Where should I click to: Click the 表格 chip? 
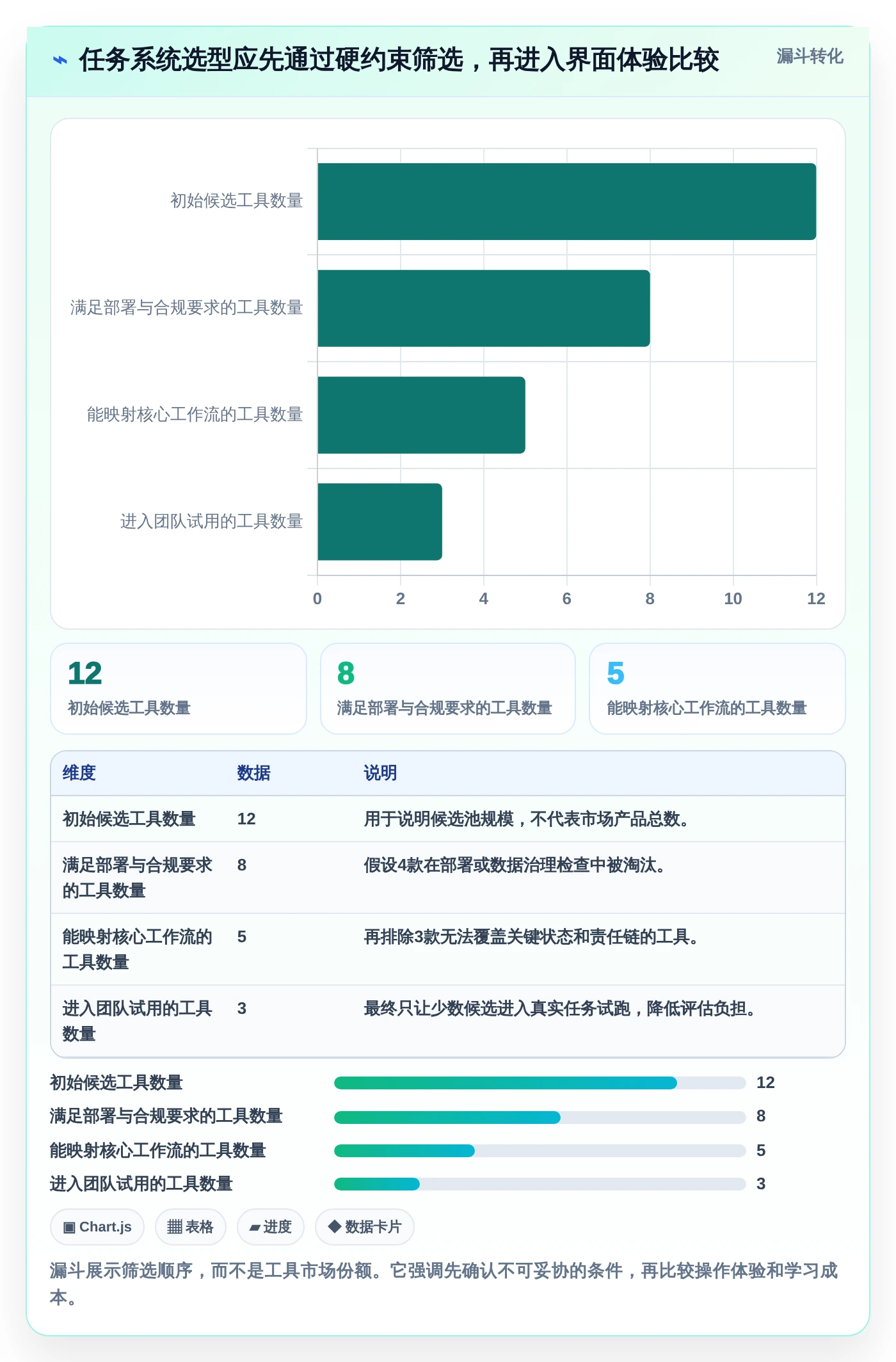[190, 1227]
